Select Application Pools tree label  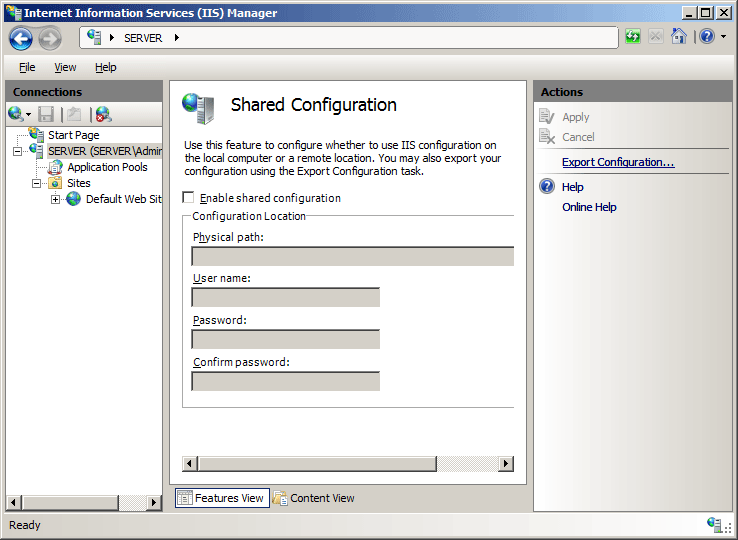pos(107,167)
